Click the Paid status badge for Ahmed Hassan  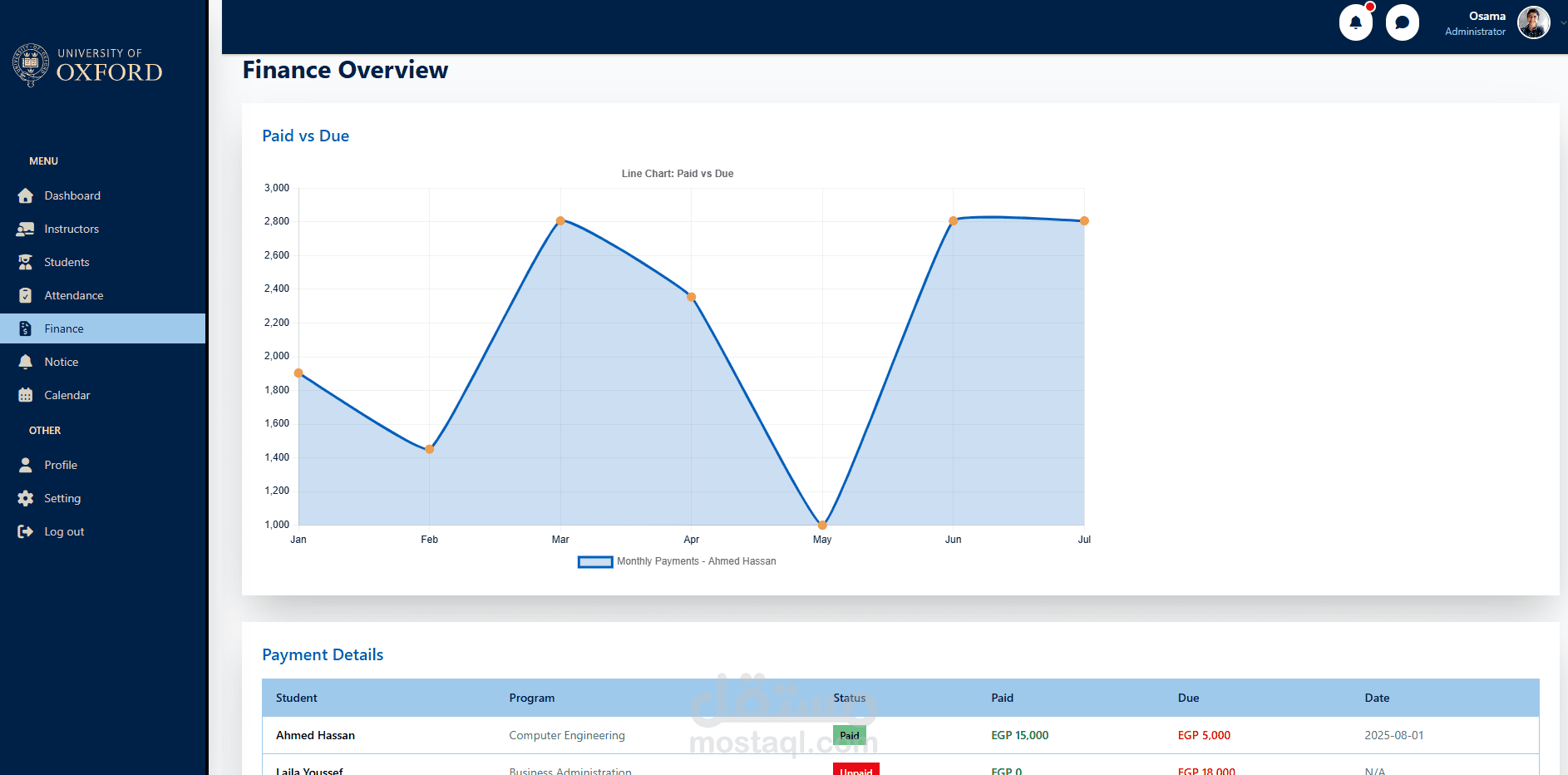(x=850, y=735)
